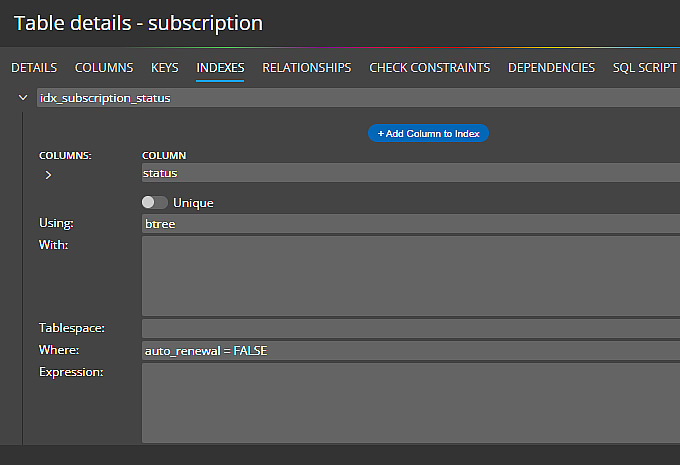
Task: Switch to the DETAILS tab
Action: [x=34, y=68]
